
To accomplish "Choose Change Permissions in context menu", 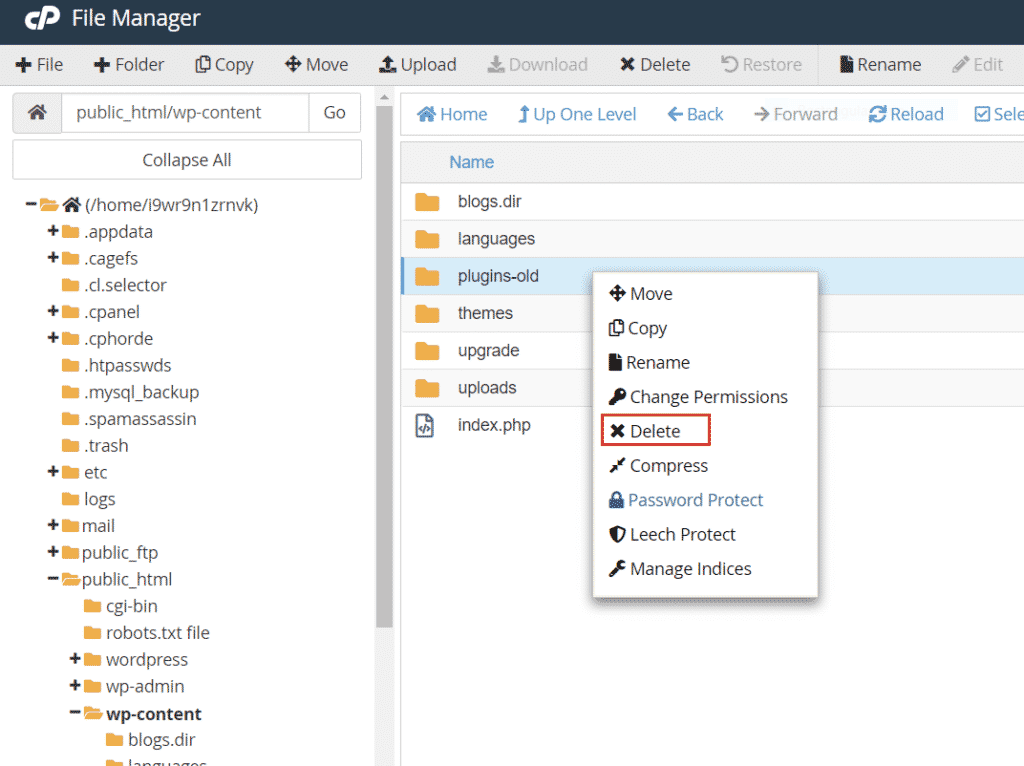I will point(698,397).
